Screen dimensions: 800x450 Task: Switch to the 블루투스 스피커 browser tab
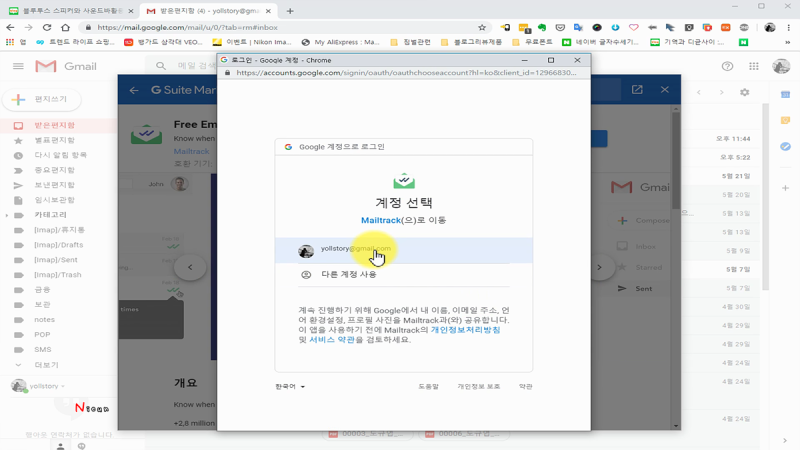point(71,11)
